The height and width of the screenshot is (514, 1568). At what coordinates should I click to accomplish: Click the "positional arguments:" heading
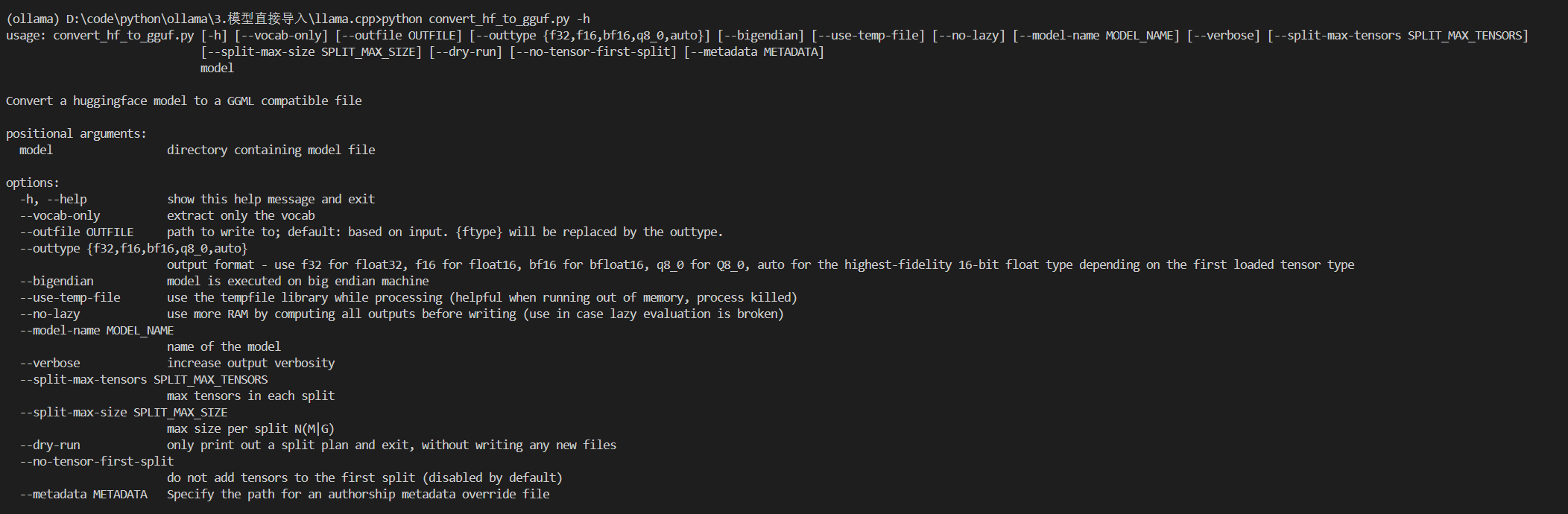pyautogui.click(x=76, y=133)
